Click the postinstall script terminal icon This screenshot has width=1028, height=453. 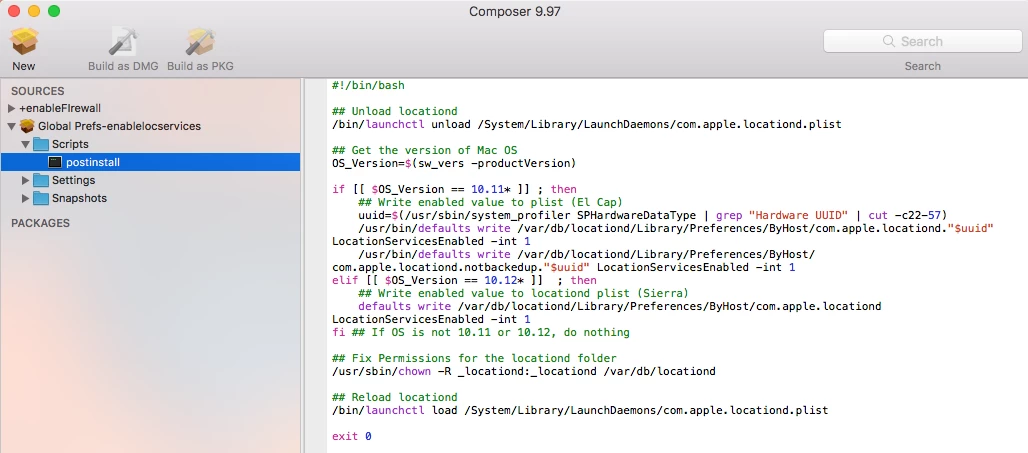[x=56, y=162]
